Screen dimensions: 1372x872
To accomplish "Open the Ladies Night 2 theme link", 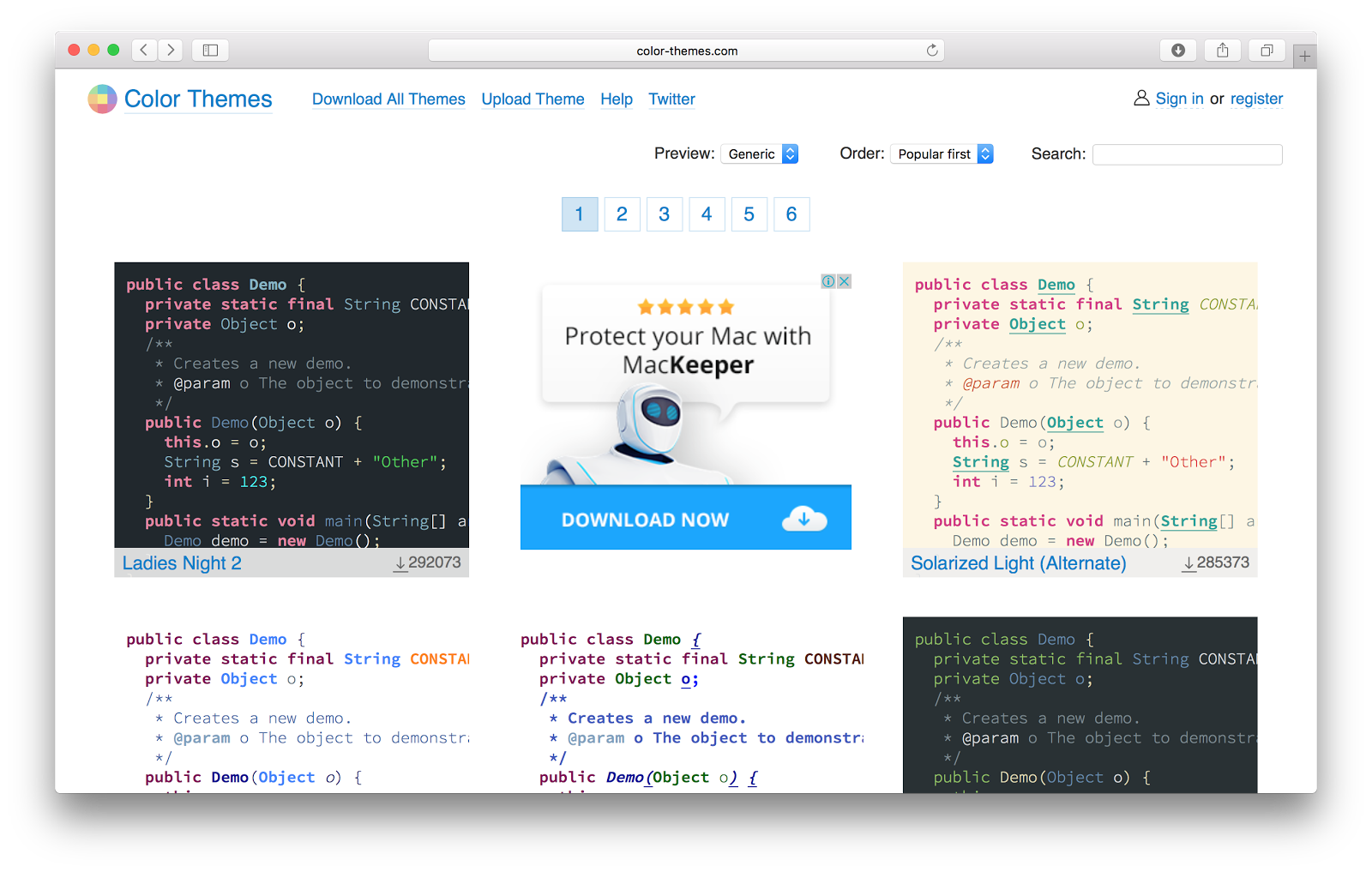I will coord(182,563).
